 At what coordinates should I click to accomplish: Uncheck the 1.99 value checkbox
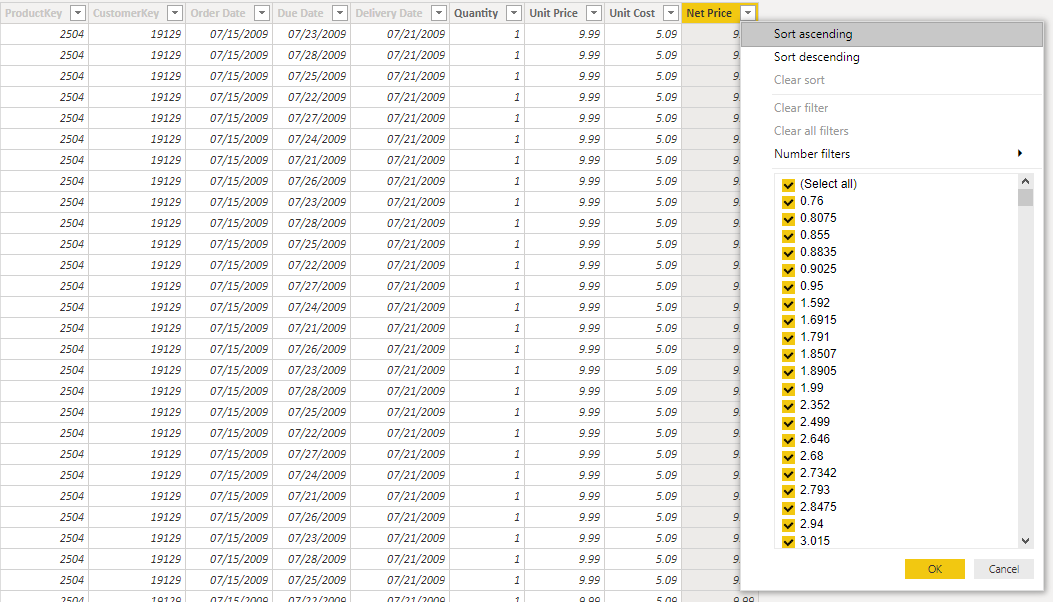[788, 389]
